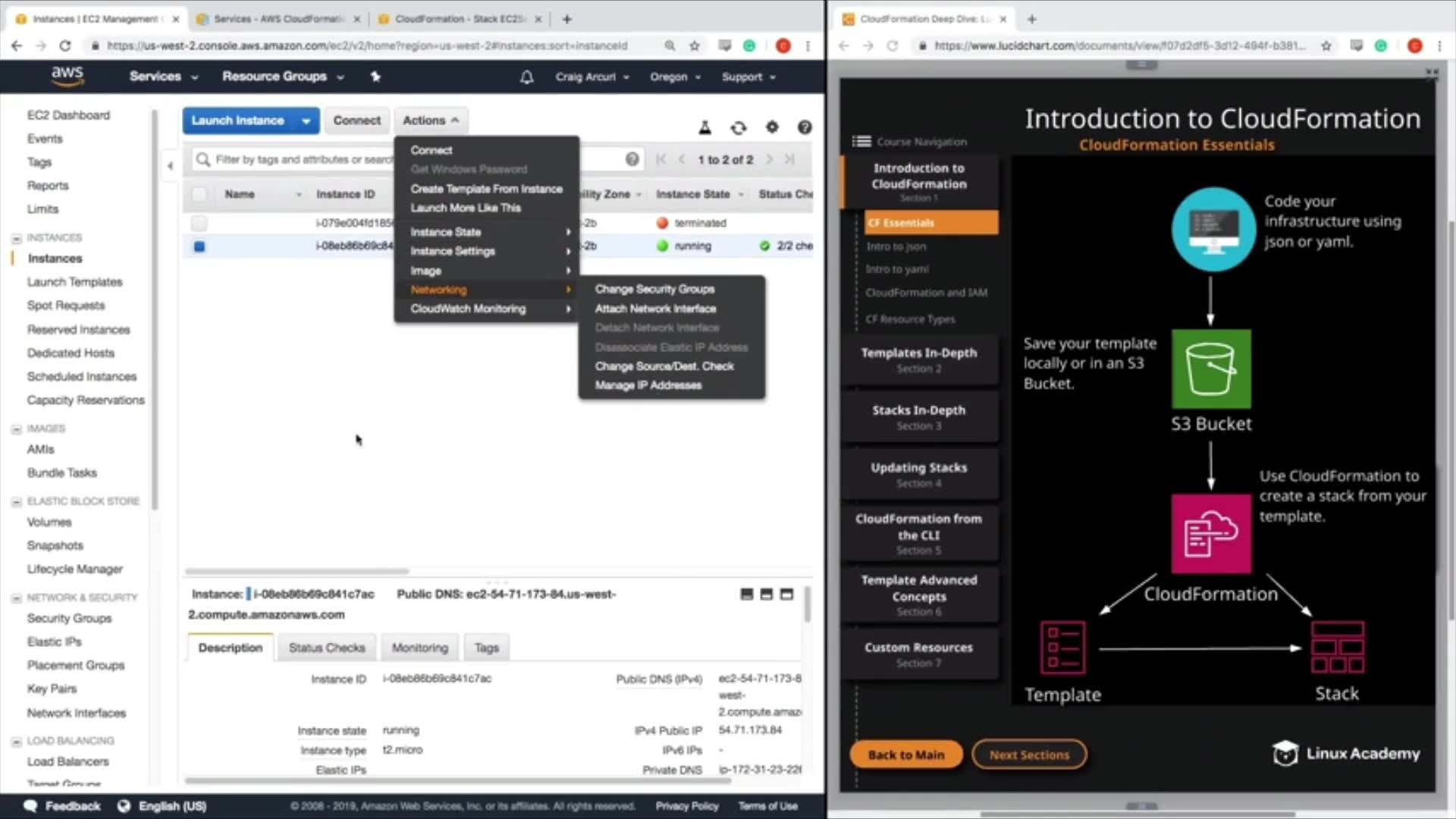The width and height of the screenshot is (1456, 819).
Task: Open the Oregon region dropdown
Action: click(x=674, y=77)
